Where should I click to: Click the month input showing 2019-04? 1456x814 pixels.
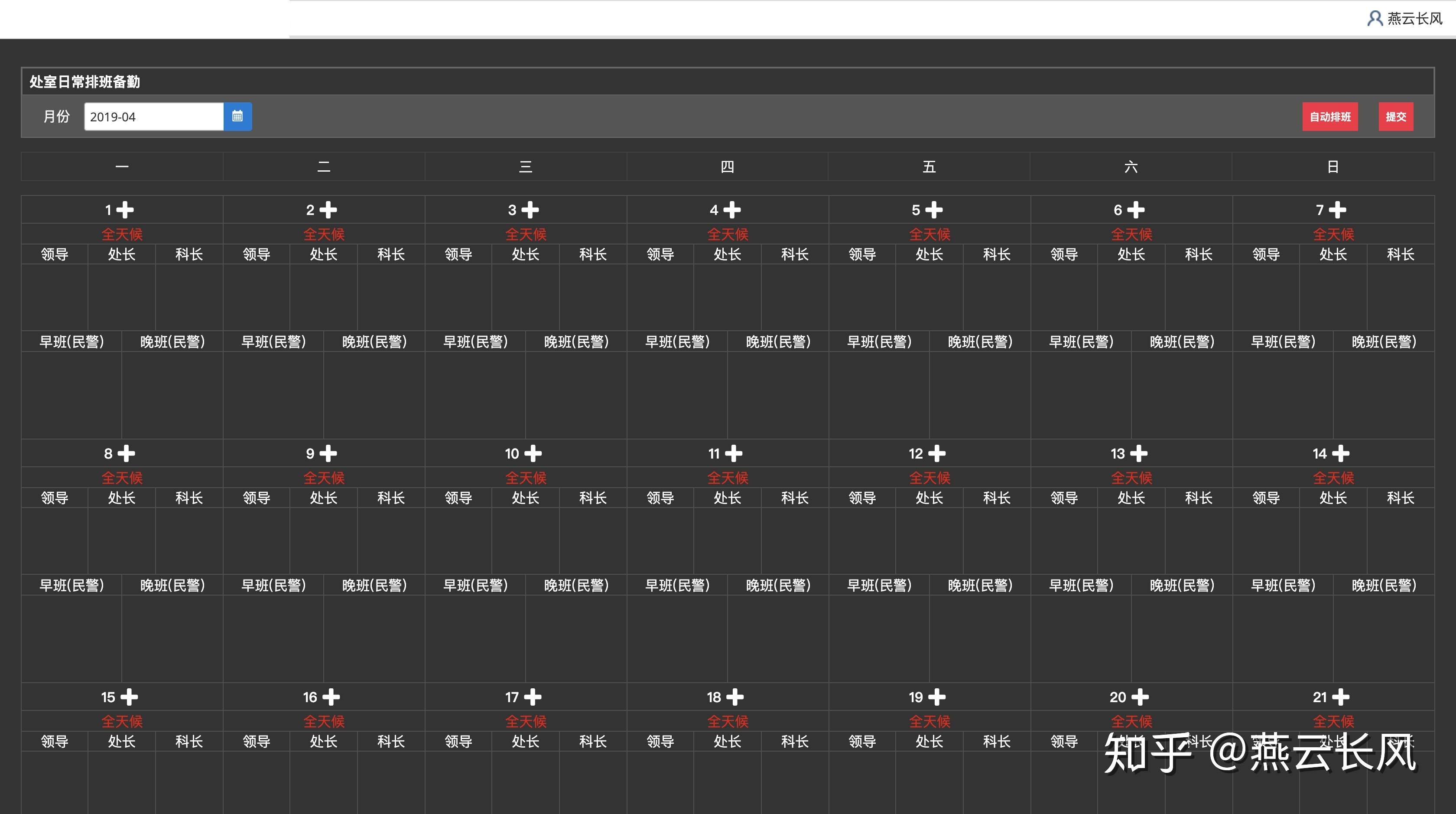pos(153,117)
